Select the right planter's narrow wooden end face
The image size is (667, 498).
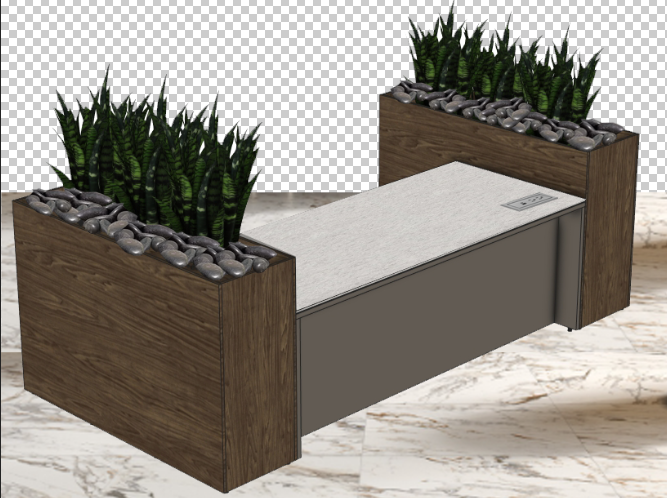tap(610, 230)
